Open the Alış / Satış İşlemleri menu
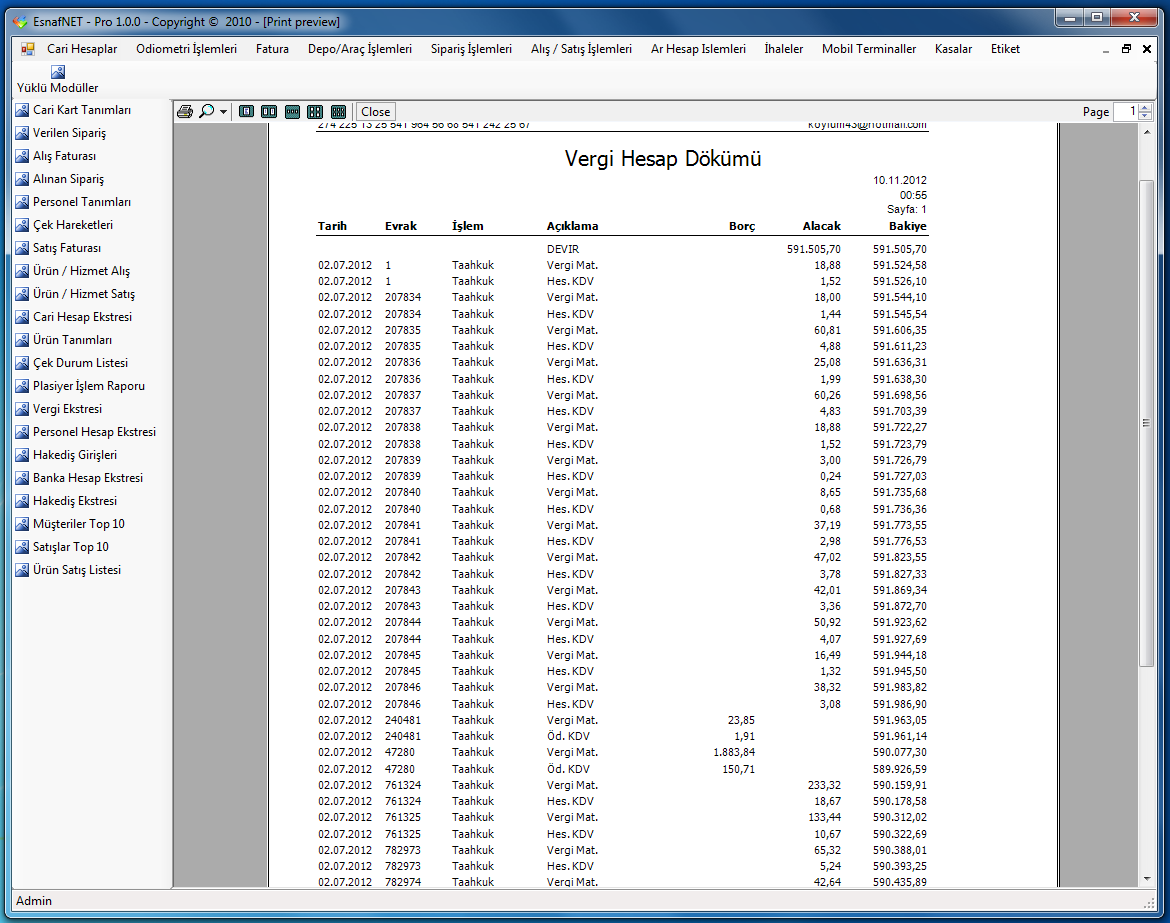Screen dimensions: 1170x923 (x=581, y=49)
